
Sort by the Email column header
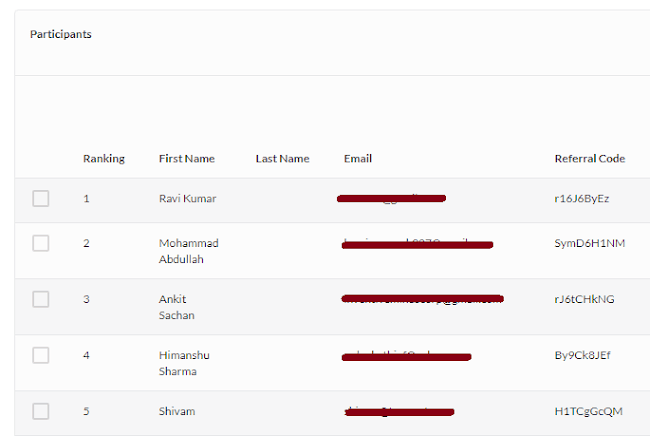pos(358,159)
